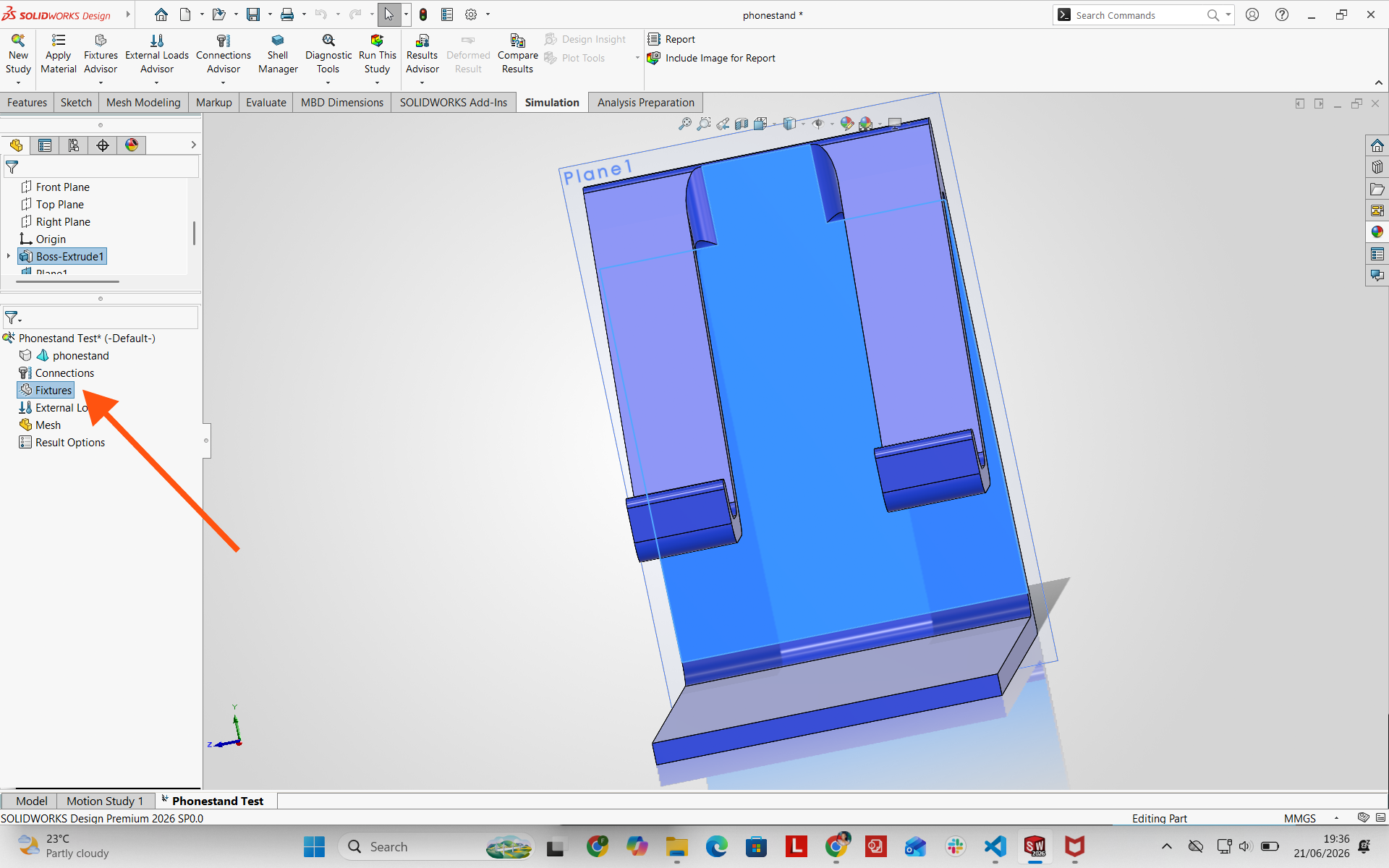Open the FeatureManager Design Tree tab icon
Screen dimensions: 1389x868
pyautogui.click(x=16, y=145)
